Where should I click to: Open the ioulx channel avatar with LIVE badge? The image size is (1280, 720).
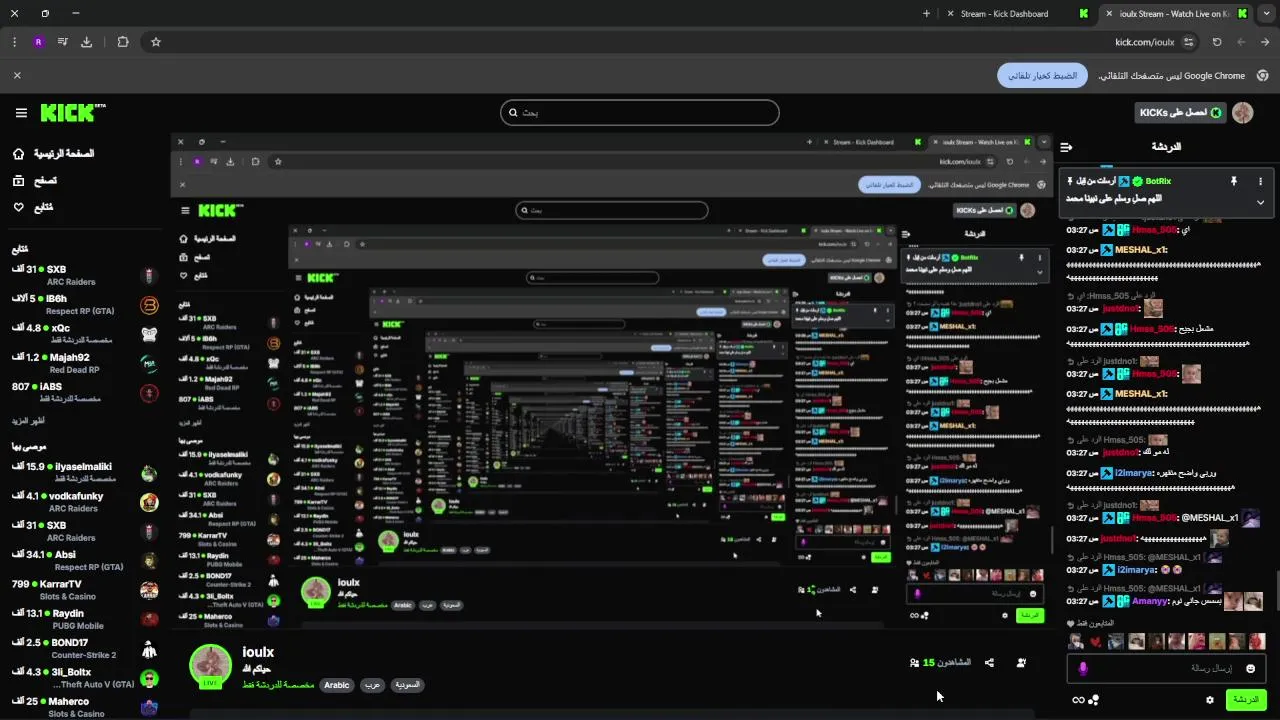tap(211, 666)
